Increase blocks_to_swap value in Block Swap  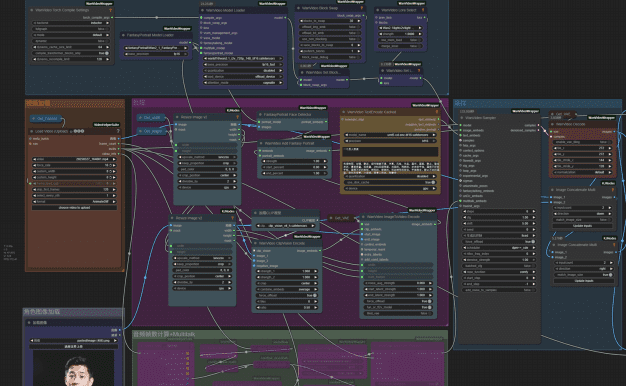point(359,21)
